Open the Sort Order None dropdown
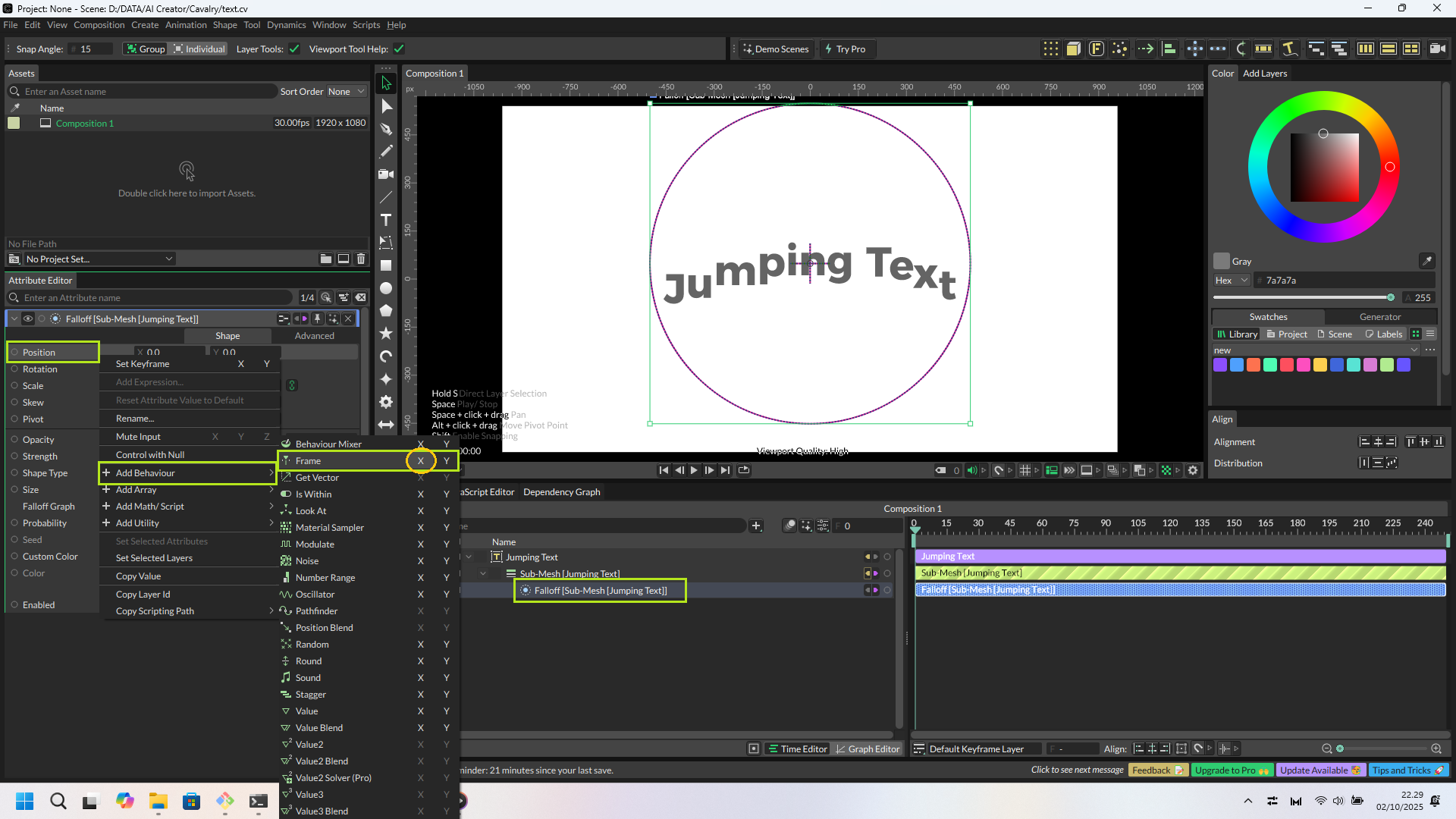 coord(346,92)
